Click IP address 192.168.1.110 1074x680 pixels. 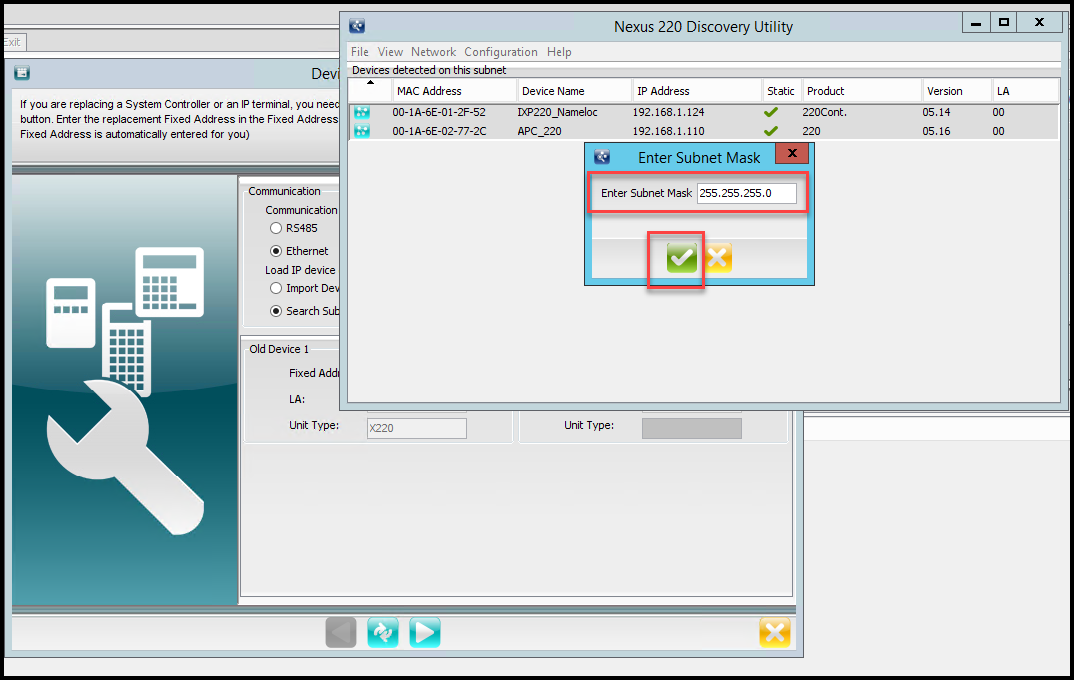click(x=668, y=131)
